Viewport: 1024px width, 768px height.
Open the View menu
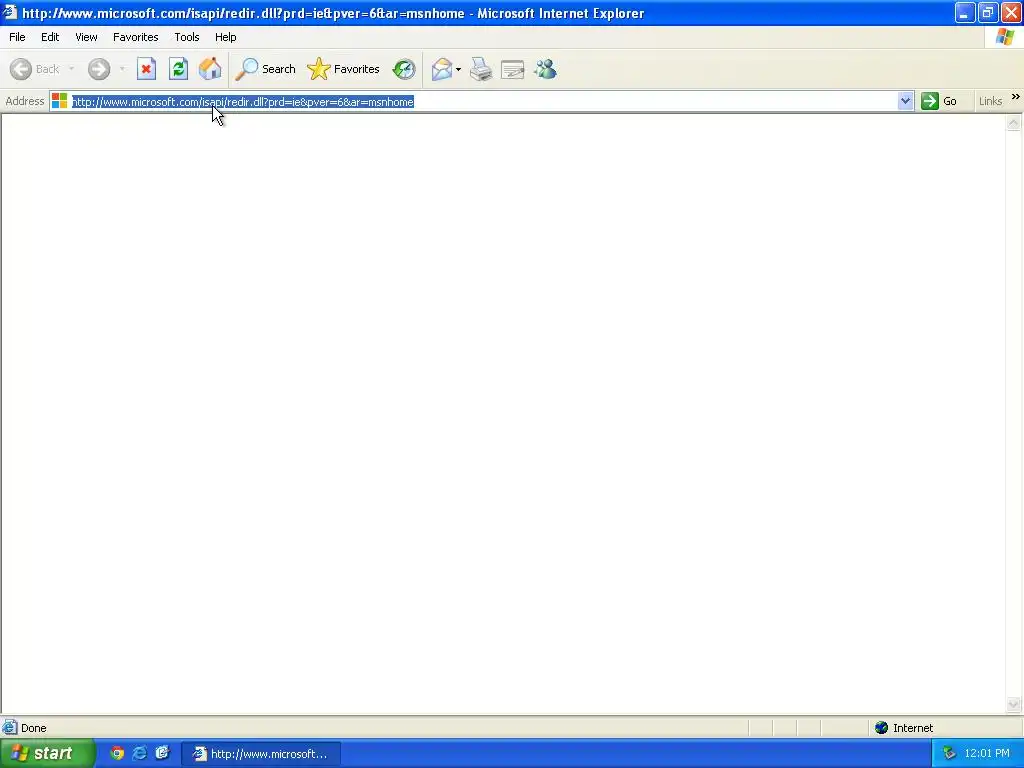click(x=86, y=37)
